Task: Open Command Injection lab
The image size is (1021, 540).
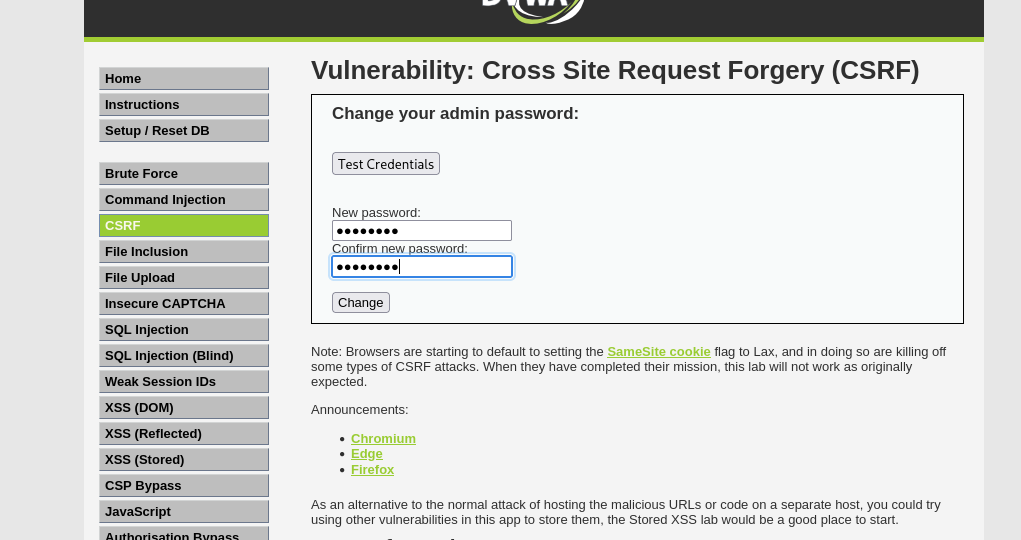Action: coord(184,200)
